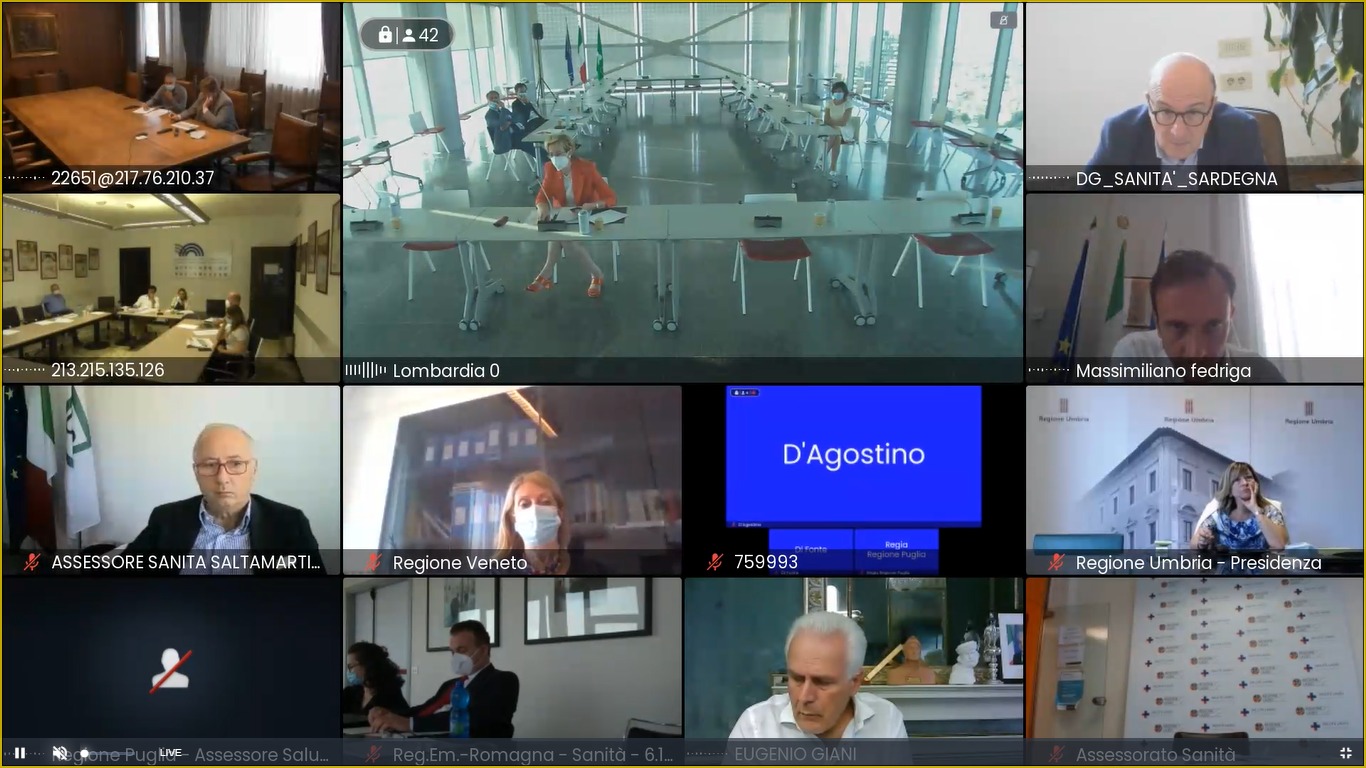Click audio level bars beside Lombardia 0
The height and width of the screenshot is (768, 1366).
365,370
